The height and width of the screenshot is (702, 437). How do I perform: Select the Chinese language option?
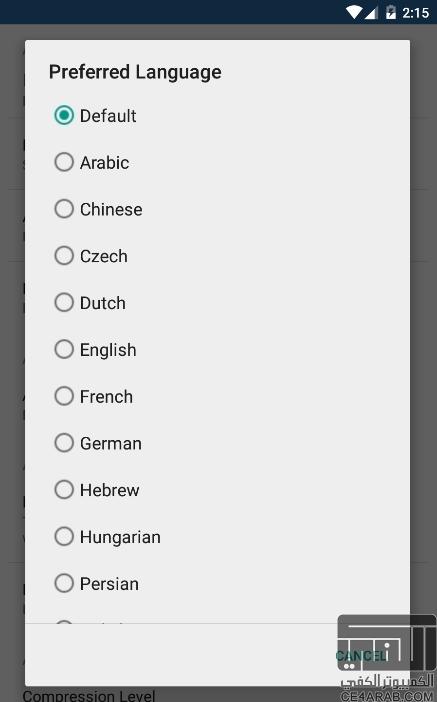pyautogui.click(x=64, y=209)
